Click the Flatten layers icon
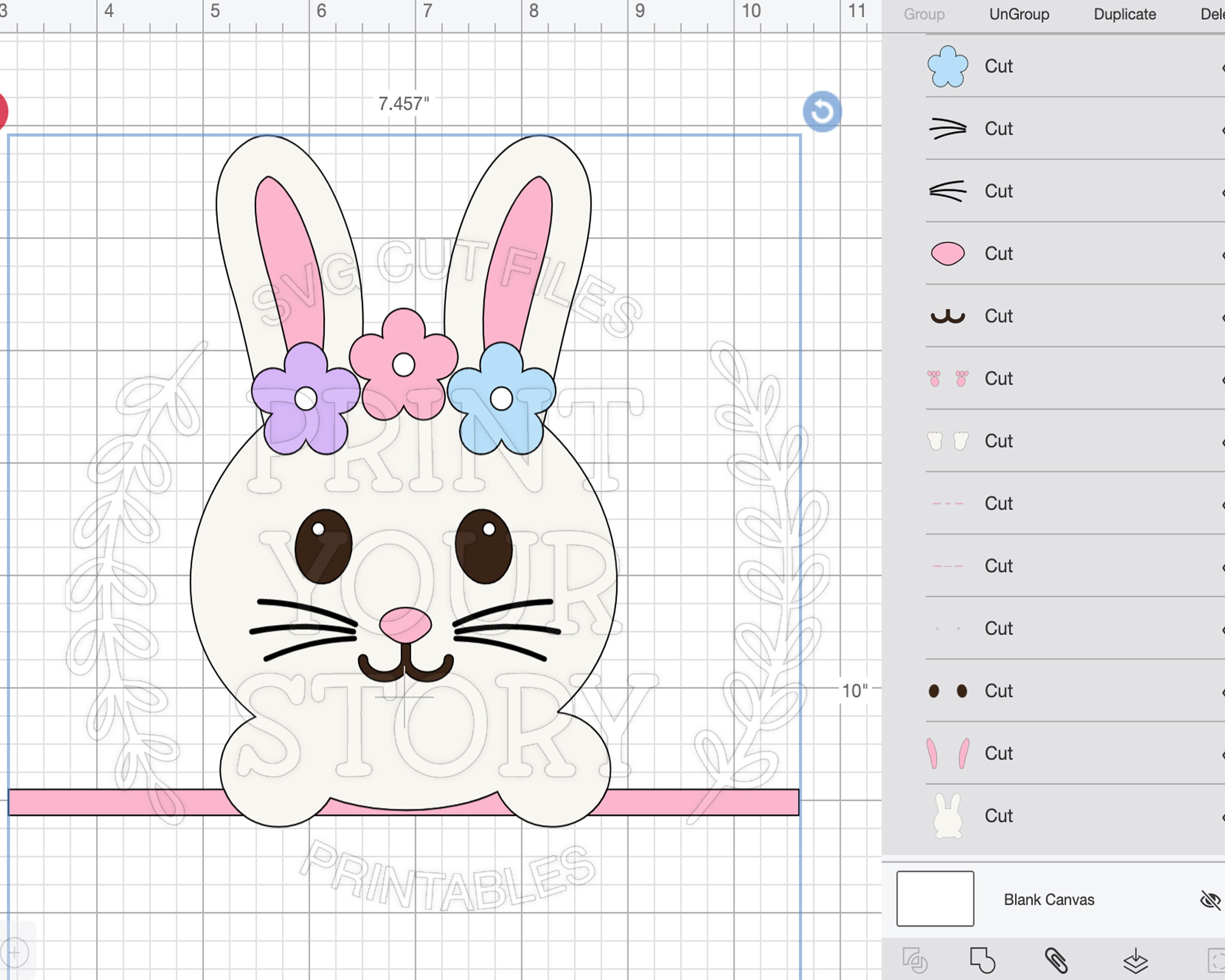The image size is (1225, 980). tap(1135, 961)
